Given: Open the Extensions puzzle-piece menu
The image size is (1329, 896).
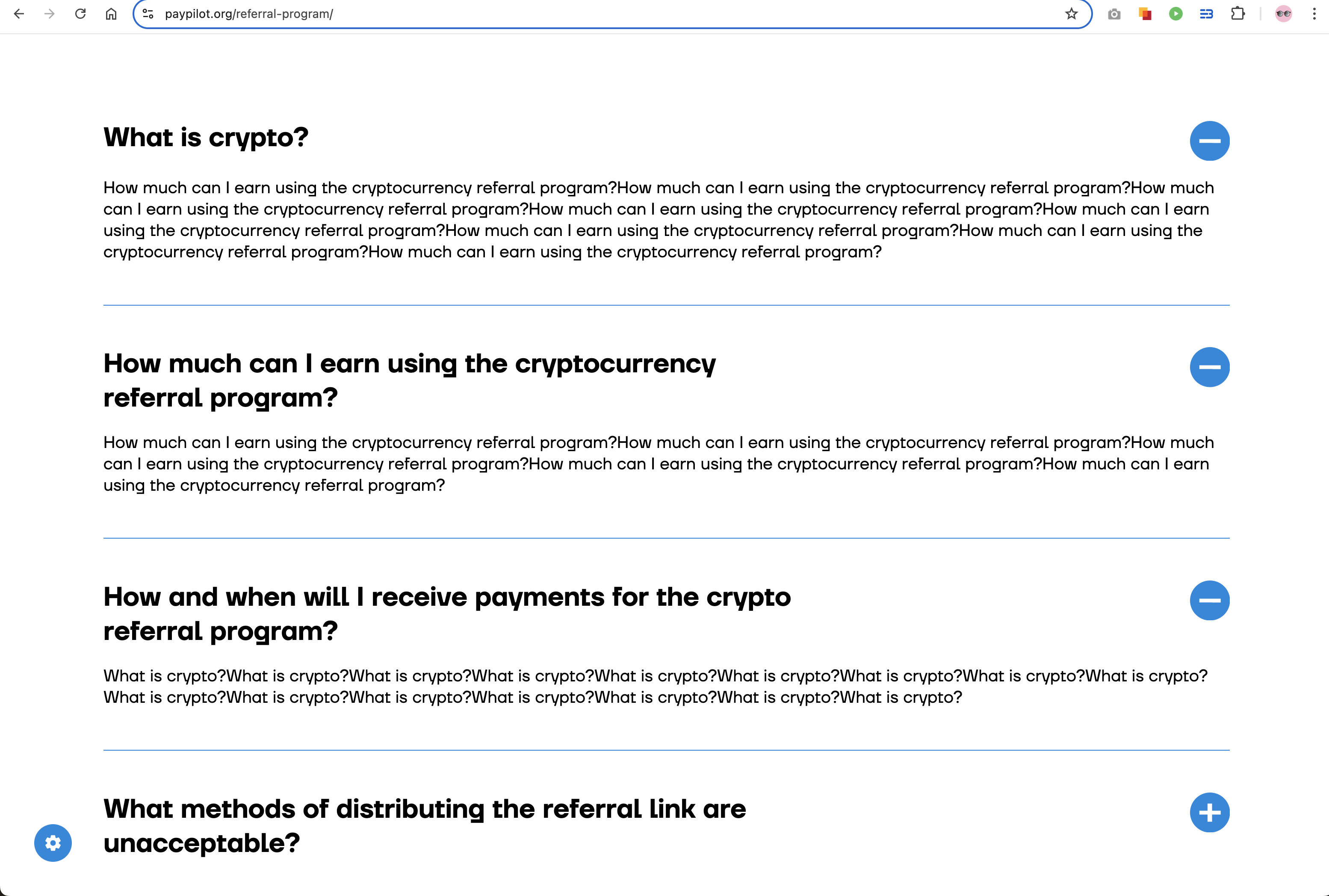Looking at the screenshot, I should (1237, 14).
